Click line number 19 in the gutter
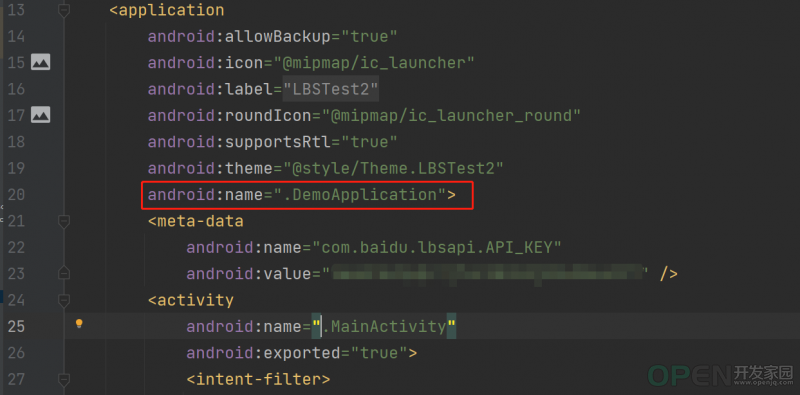This screenshot has height=395, width=800. pyautogui.click(x=17, y=168)
